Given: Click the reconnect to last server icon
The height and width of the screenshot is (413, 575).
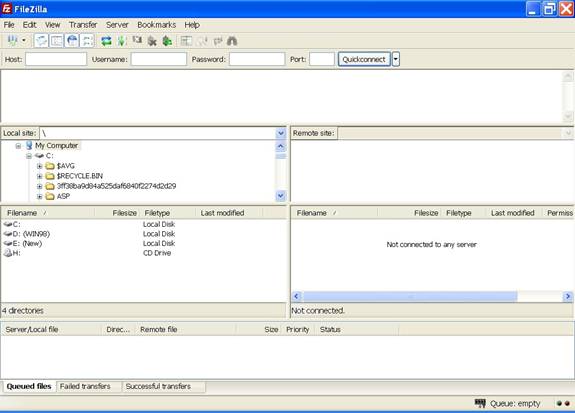Looking at the screenshot, I should 167,41.
